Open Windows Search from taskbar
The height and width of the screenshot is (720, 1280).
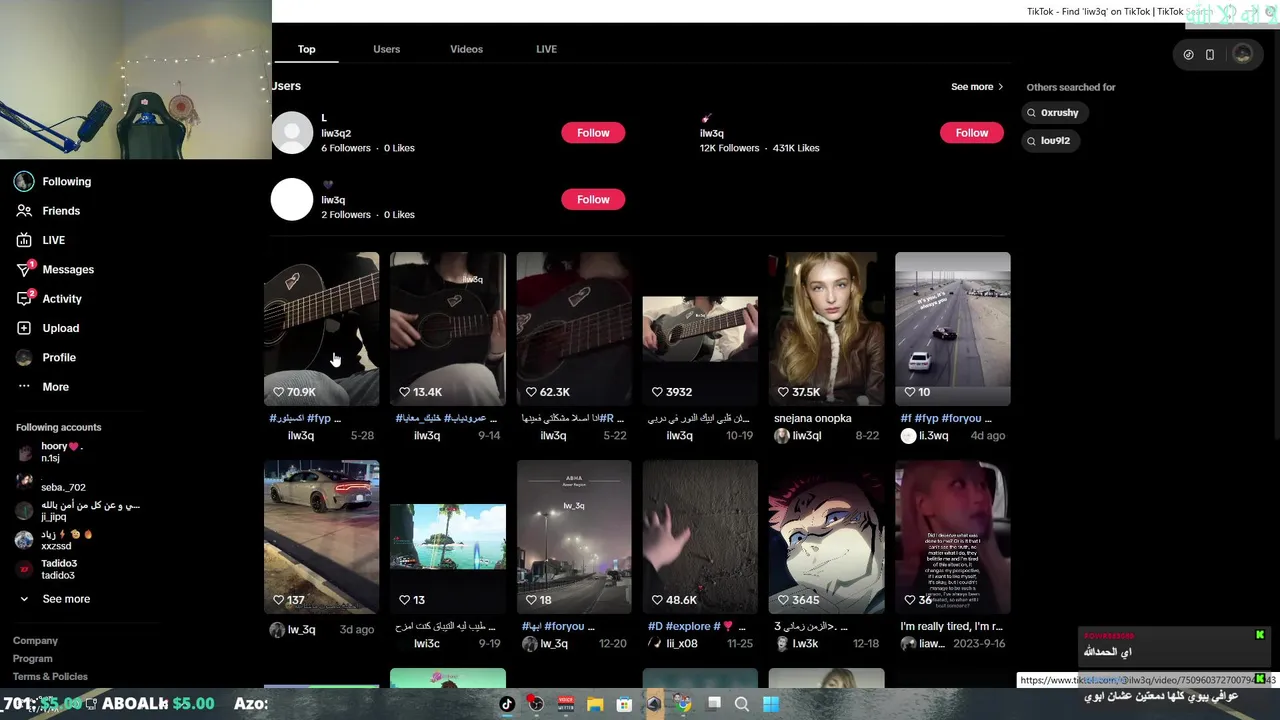click(742, 704)
